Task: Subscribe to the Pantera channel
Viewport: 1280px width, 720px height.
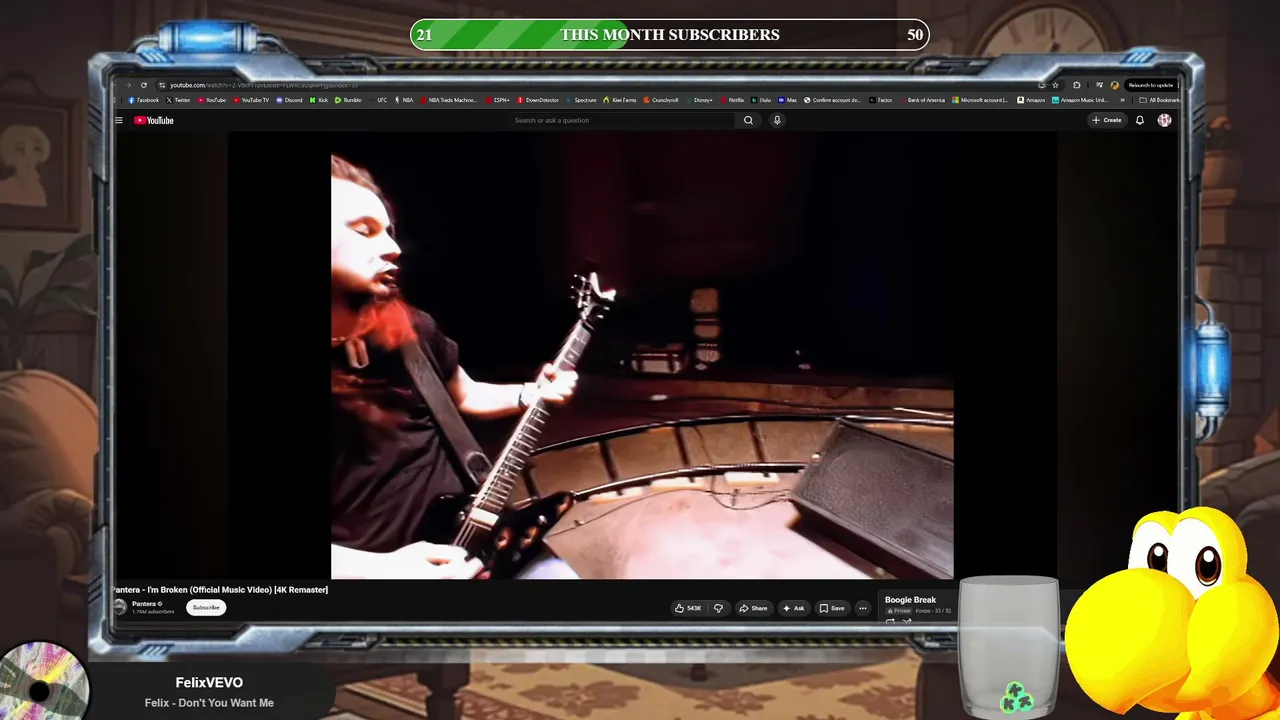Action: point(206,607)
